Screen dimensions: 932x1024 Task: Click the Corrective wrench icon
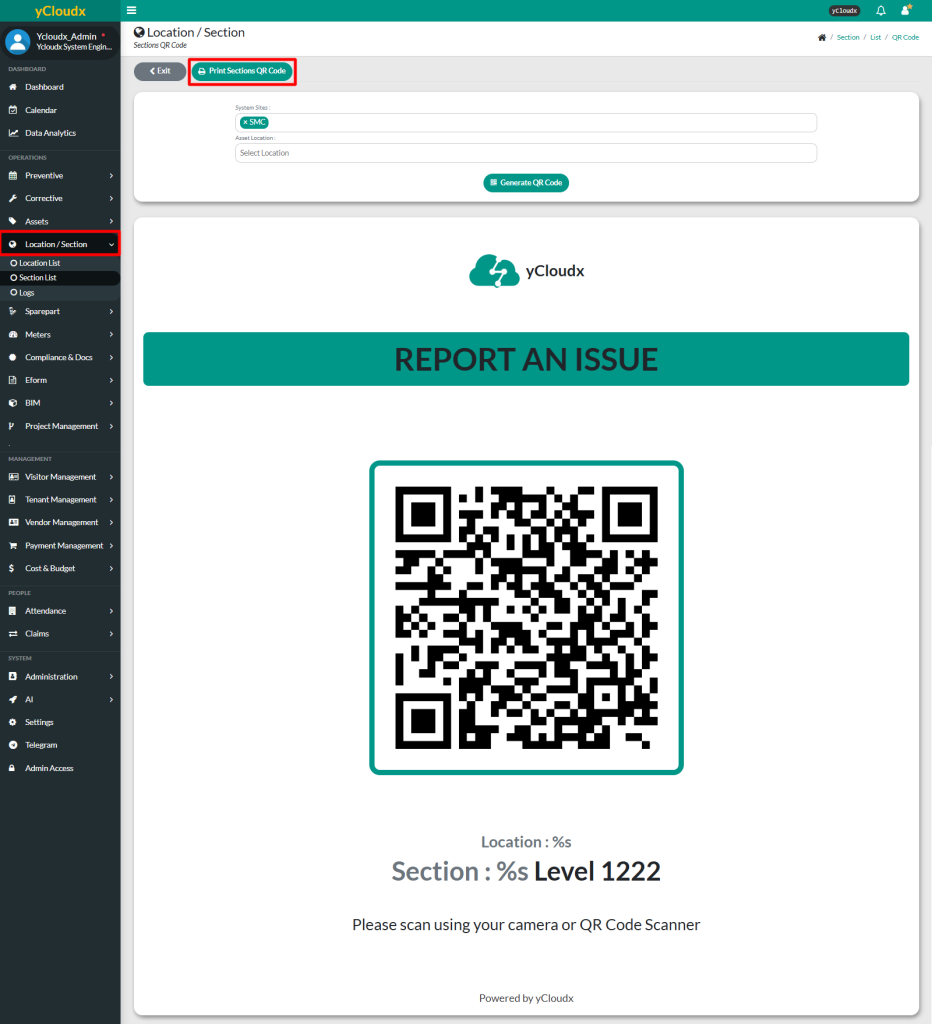pos(13,199)
